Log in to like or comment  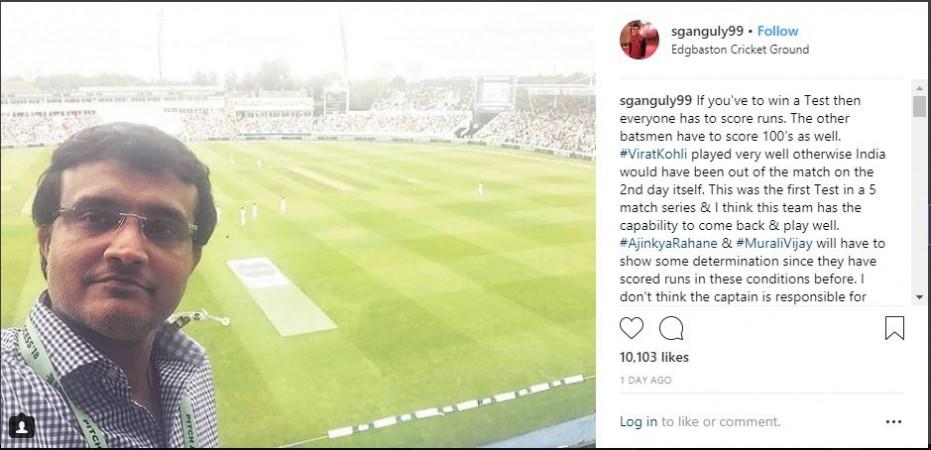(x=638, y=422)
